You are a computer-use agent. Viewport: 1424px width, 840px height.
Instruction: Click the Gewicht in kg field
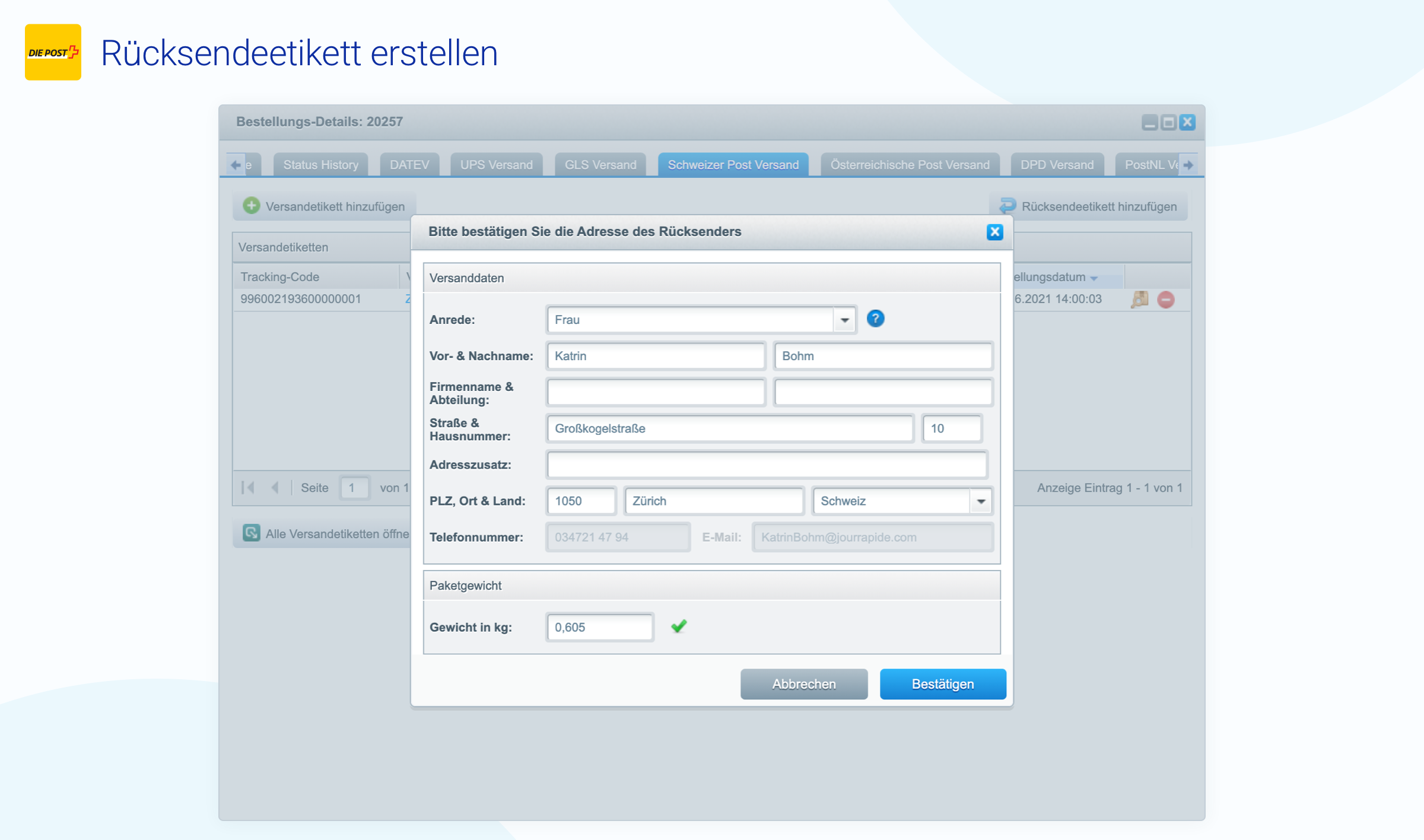600,627
